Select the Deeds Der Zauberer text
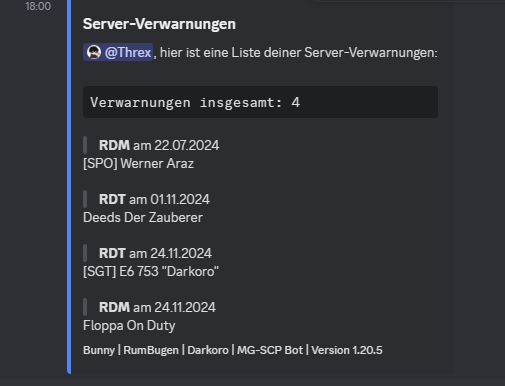This screenshot has width=505, height=386. click(143, 218)
